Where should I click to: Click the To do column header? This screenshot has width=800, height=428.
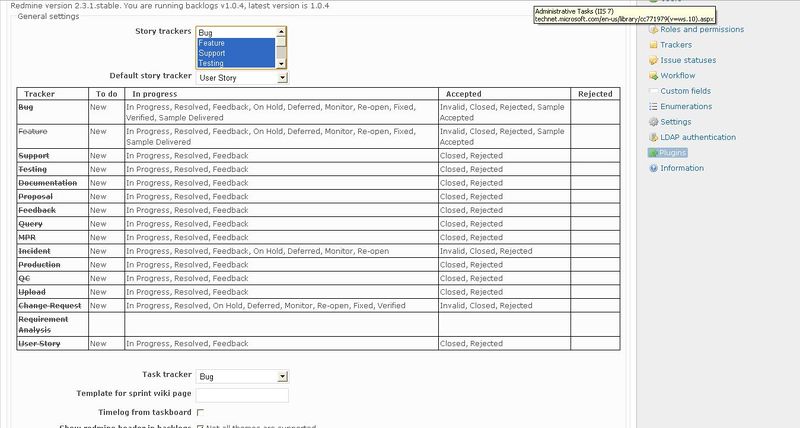tap(106, 94)
